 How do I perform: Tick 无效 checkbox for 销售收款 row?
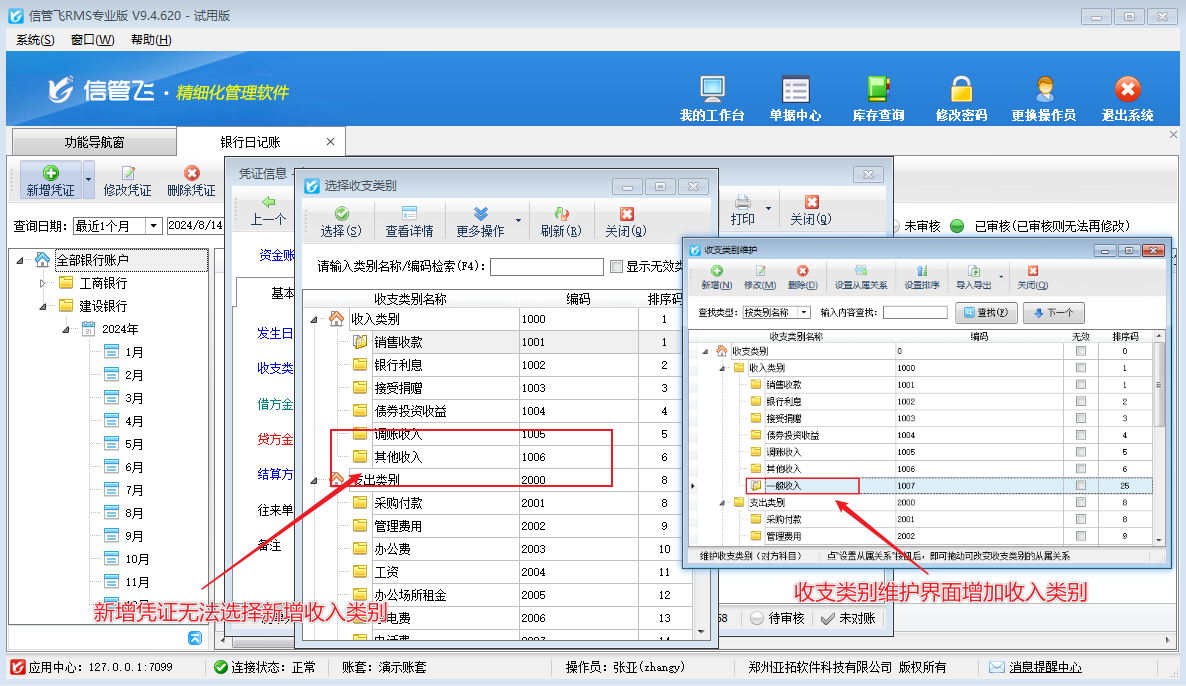[1080, 384]
